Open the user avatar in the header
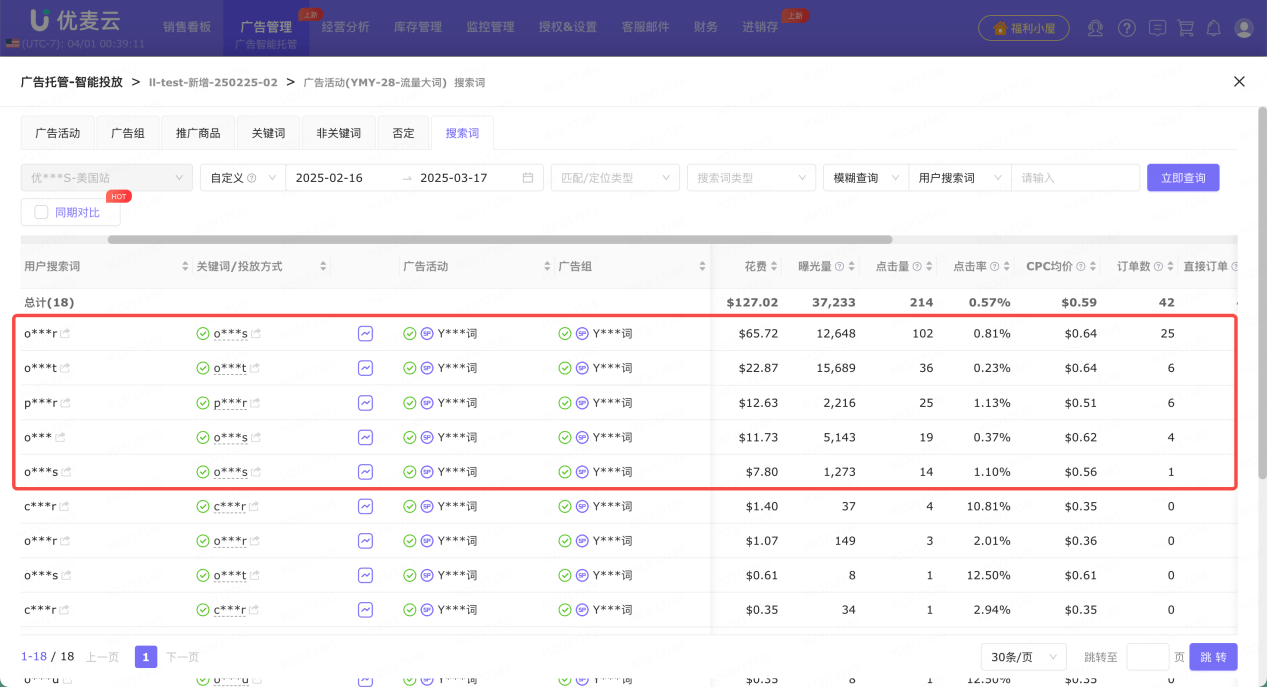Screen dimensions: 1267x687 point(1243,28)
